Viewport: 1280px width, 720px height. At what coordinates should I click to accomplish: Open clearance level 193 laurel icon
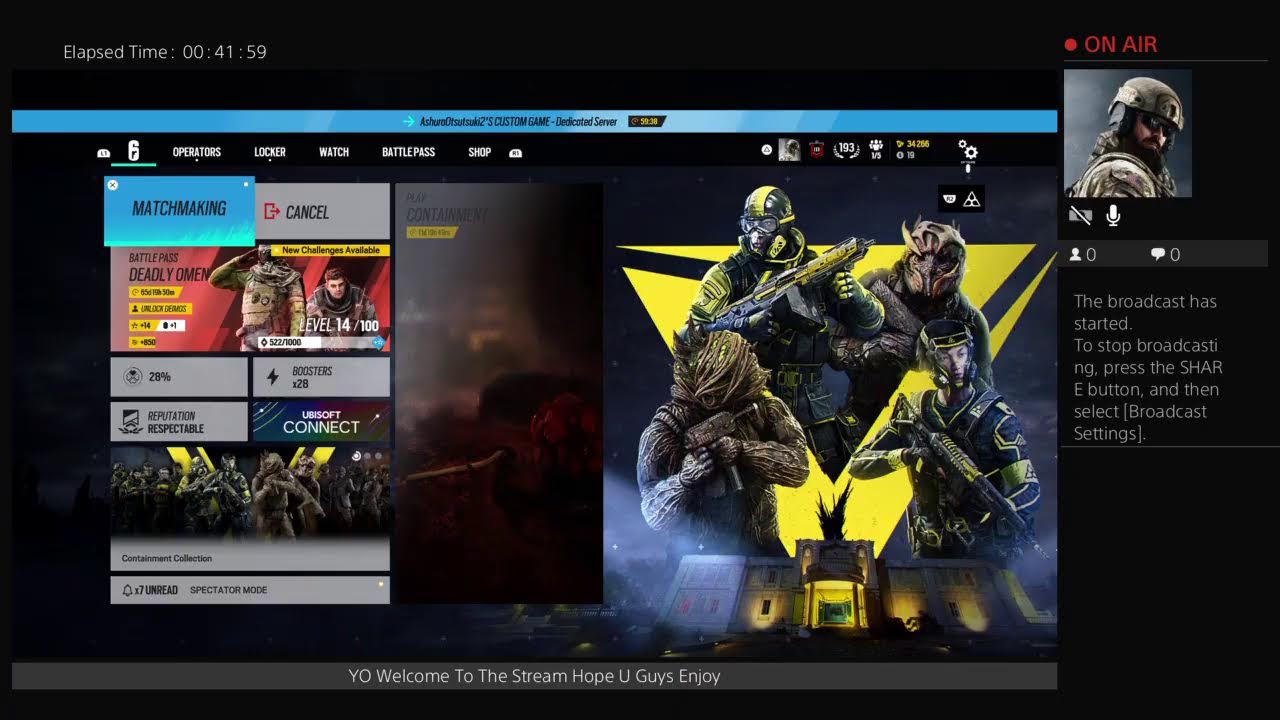coord(847,149)
